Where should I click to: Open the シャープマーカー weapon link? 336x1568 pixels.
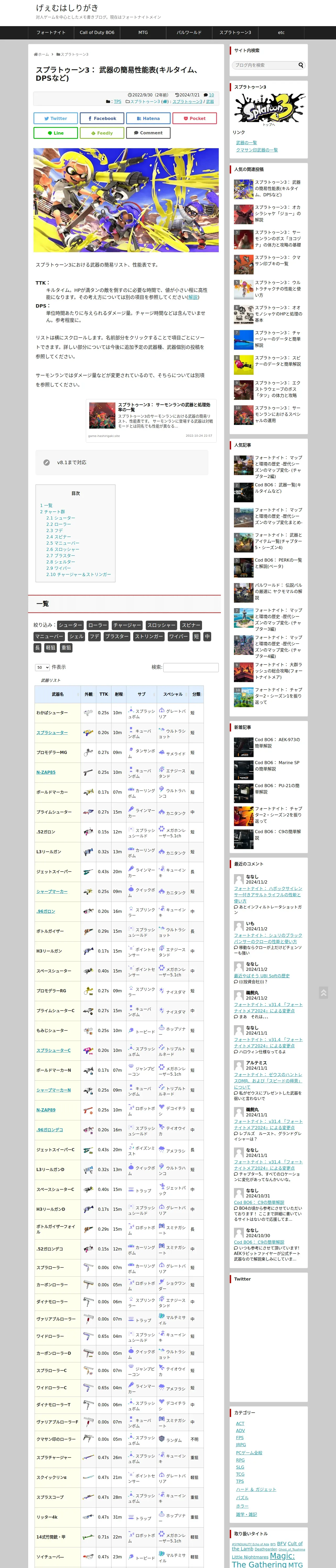tap(52, 891)
